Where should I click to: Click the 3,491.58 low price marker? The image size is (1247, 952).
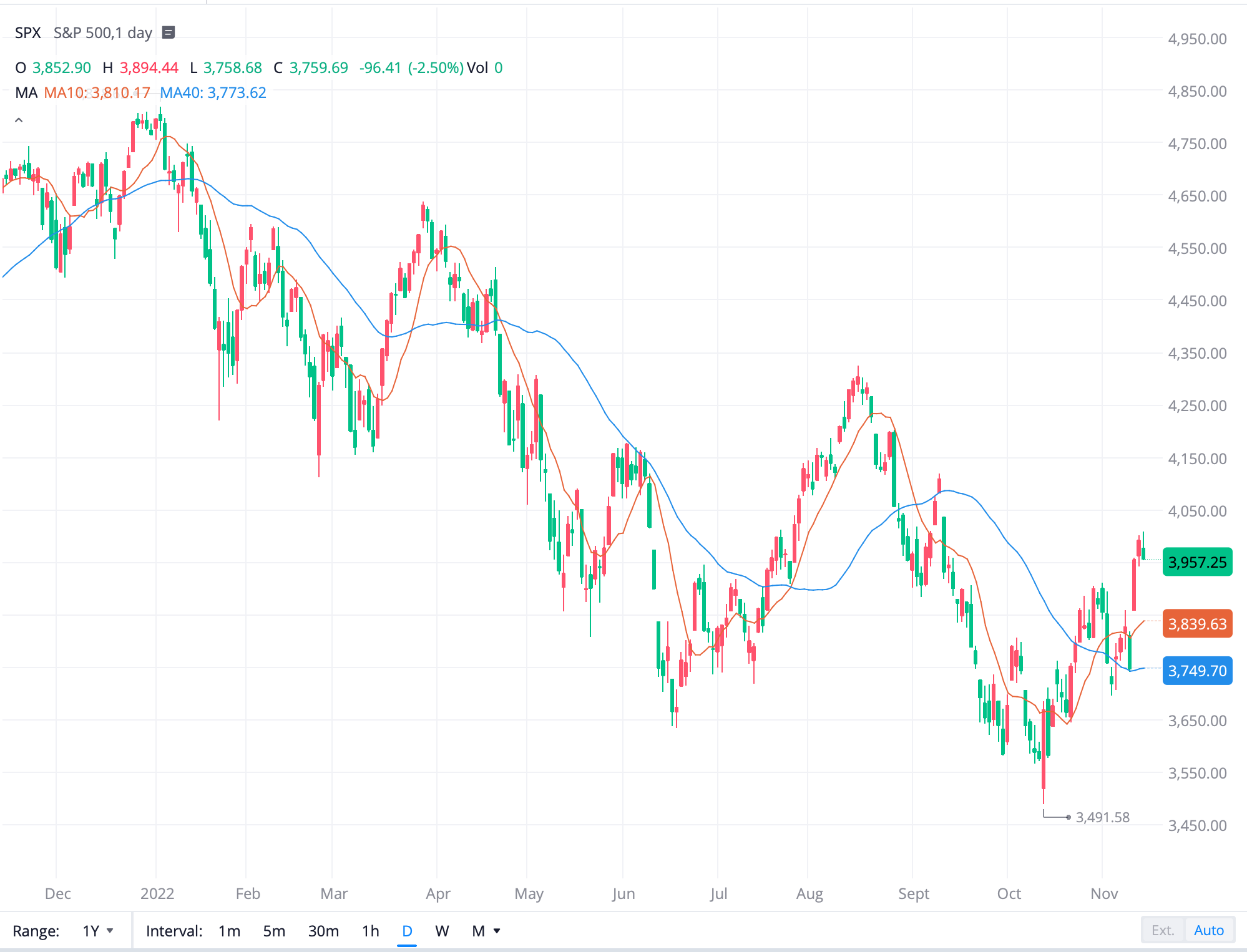[x=1102, y=817]
